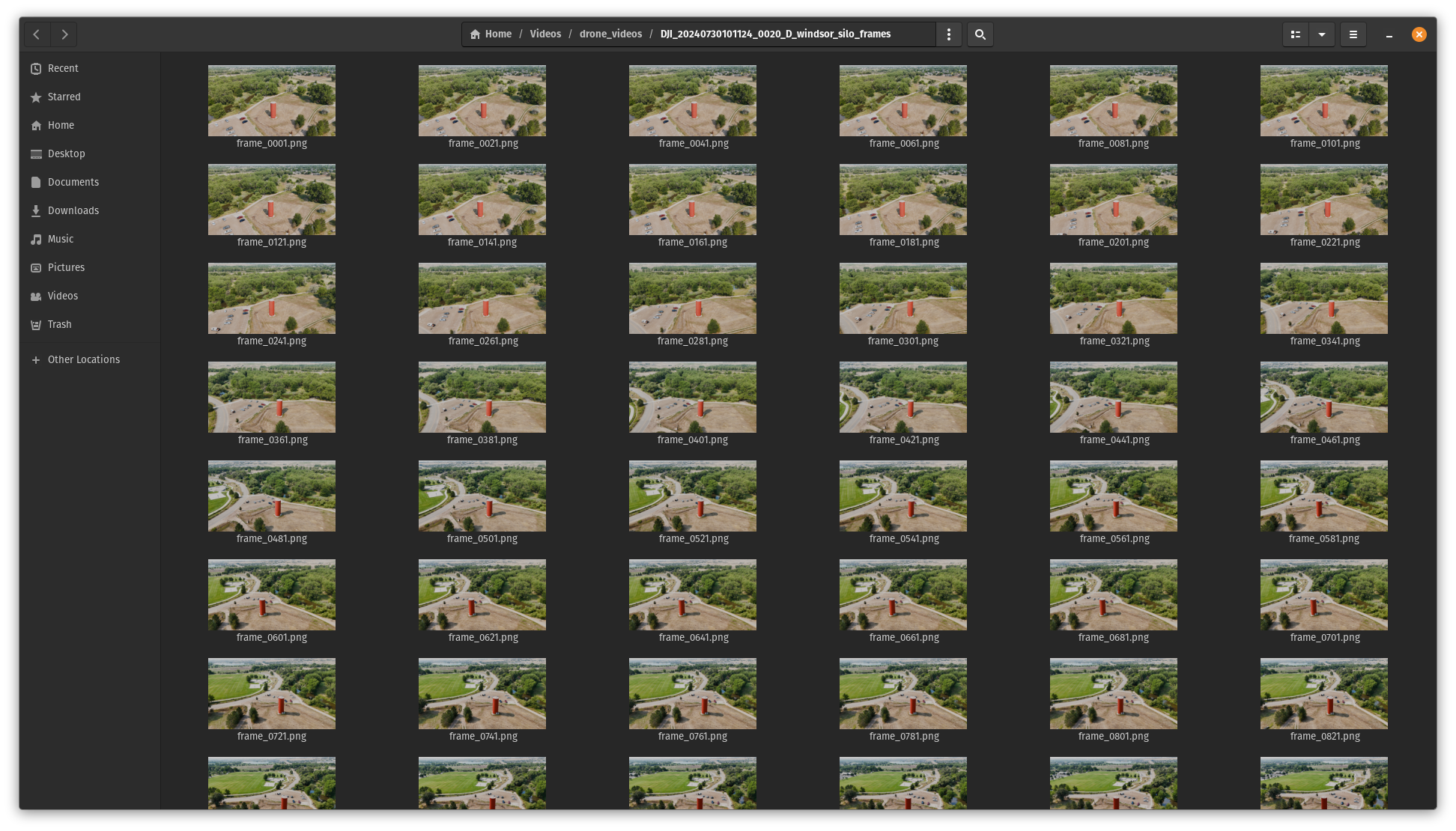The image size is (1456, 831).
Task: Open the Trash location
Action: [x=59, y=324]
